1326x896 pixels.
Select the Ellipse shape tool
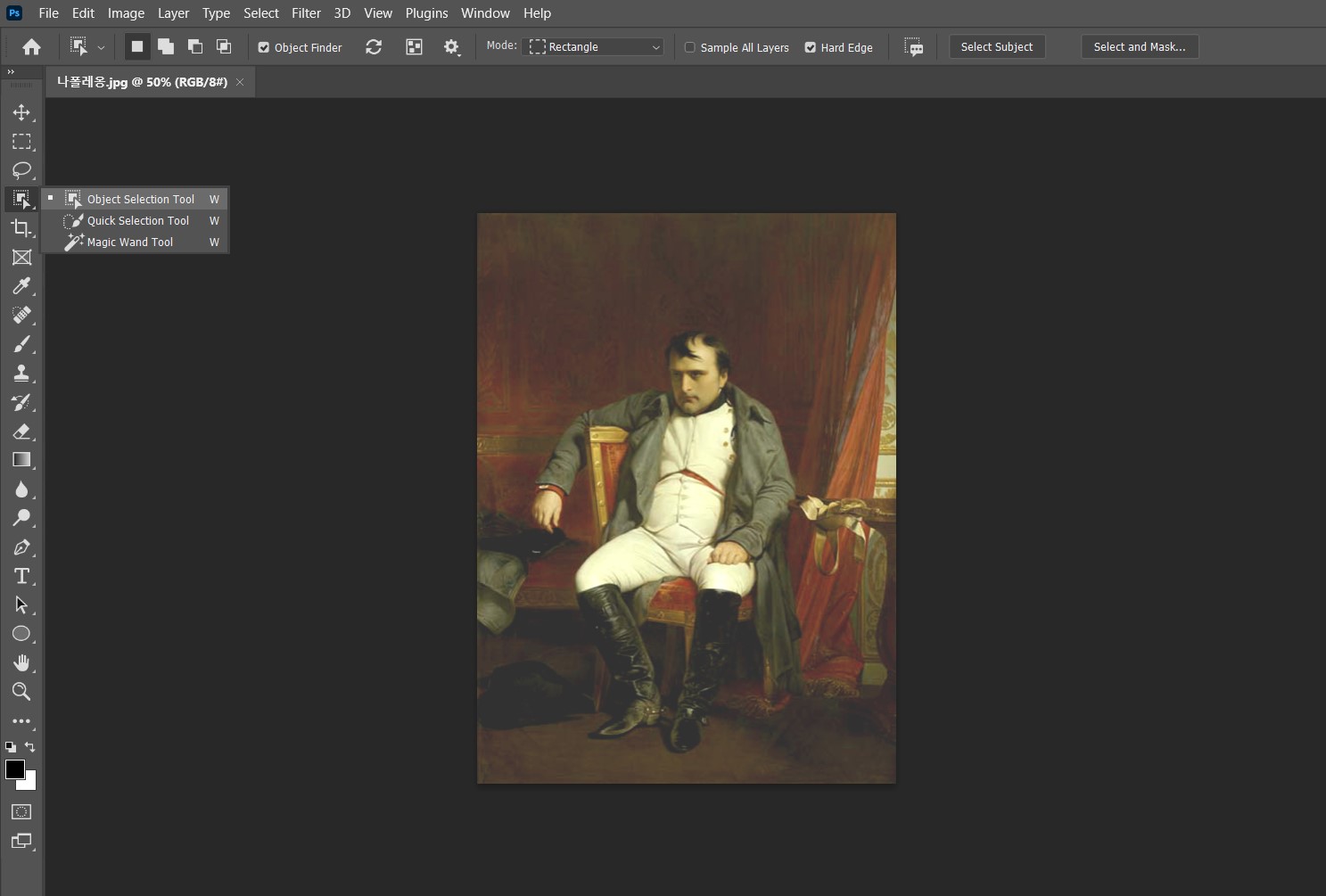(21, 634)
